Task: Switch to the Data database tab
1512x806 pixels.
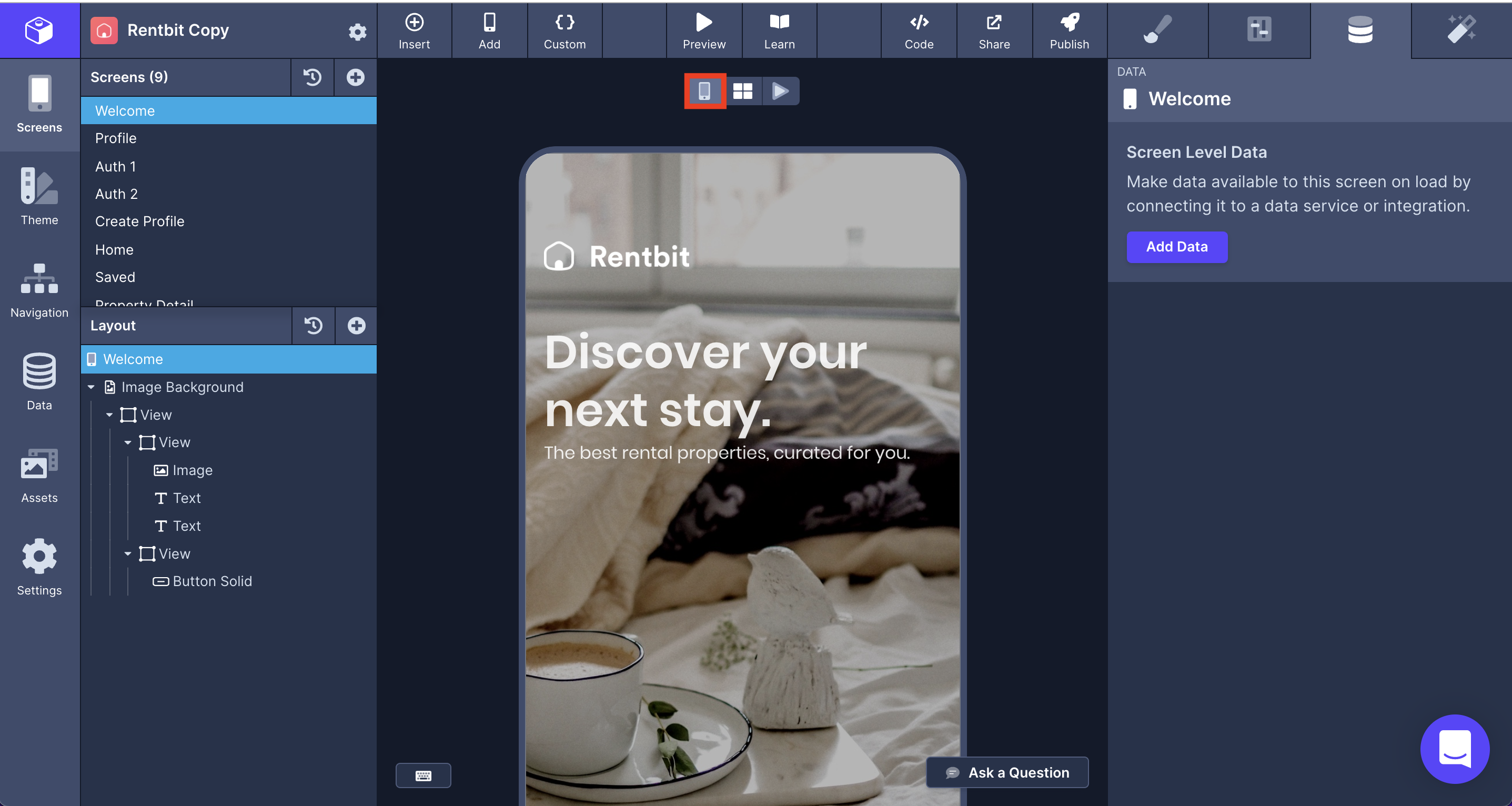Action: (1360, 30)
